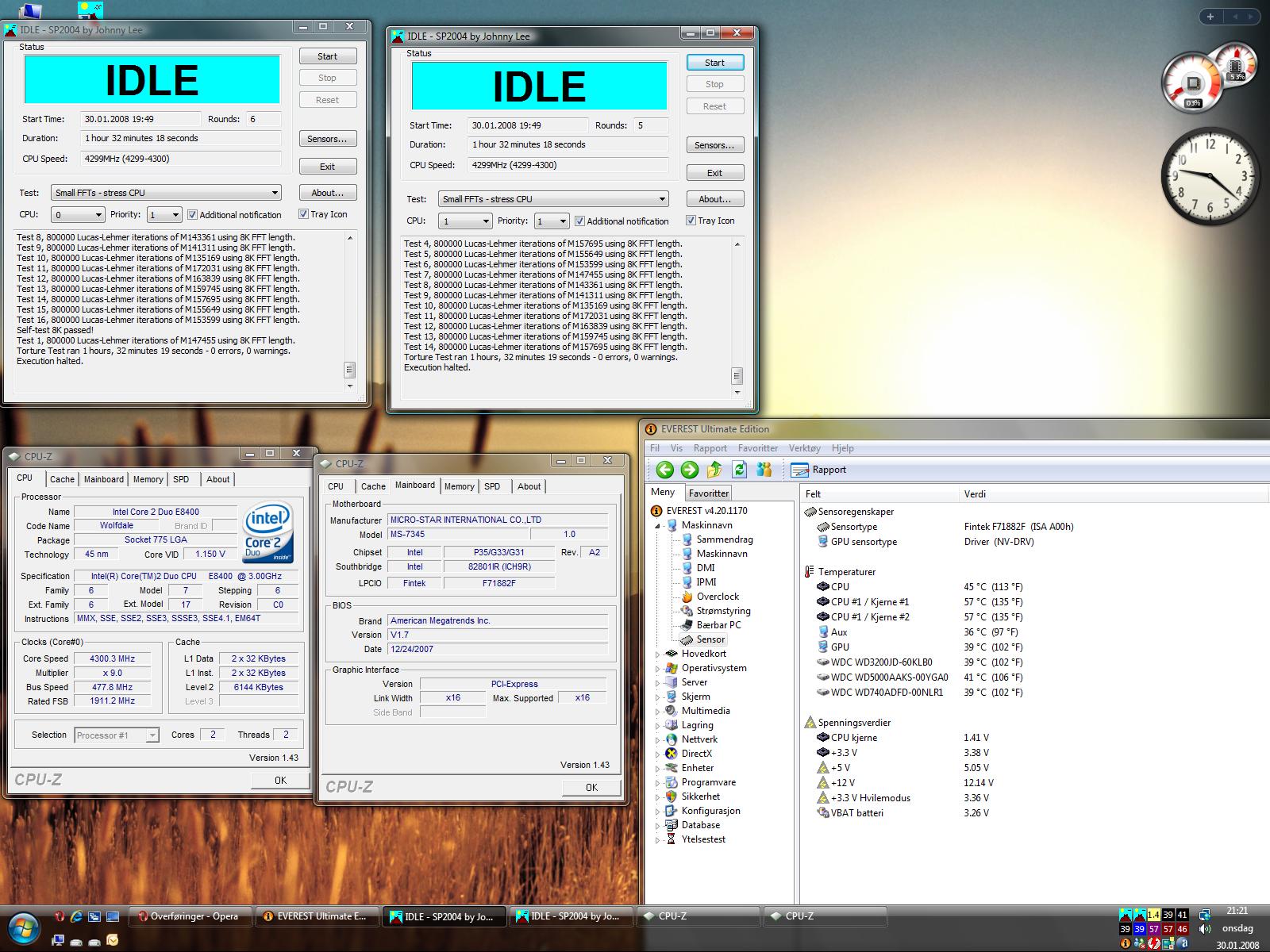Open the Rapport report wizard button
1270x952 pixels.
(x=819, y=470)
